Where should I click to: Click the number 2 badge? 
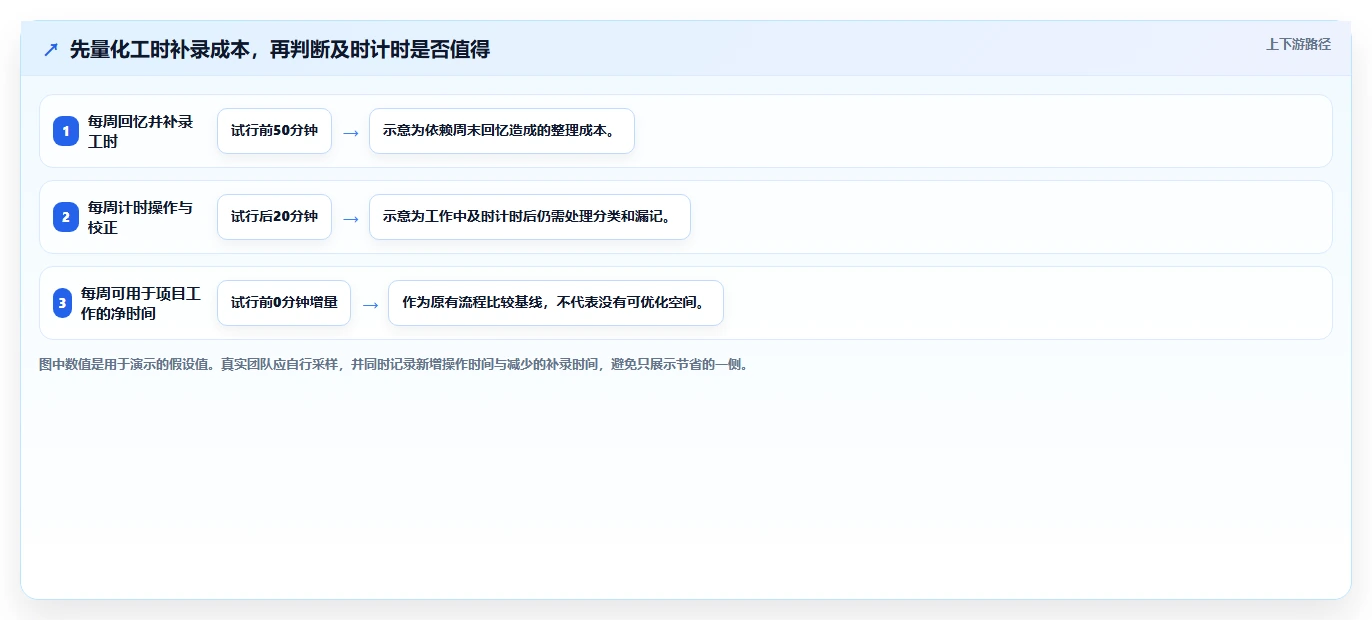66,217
